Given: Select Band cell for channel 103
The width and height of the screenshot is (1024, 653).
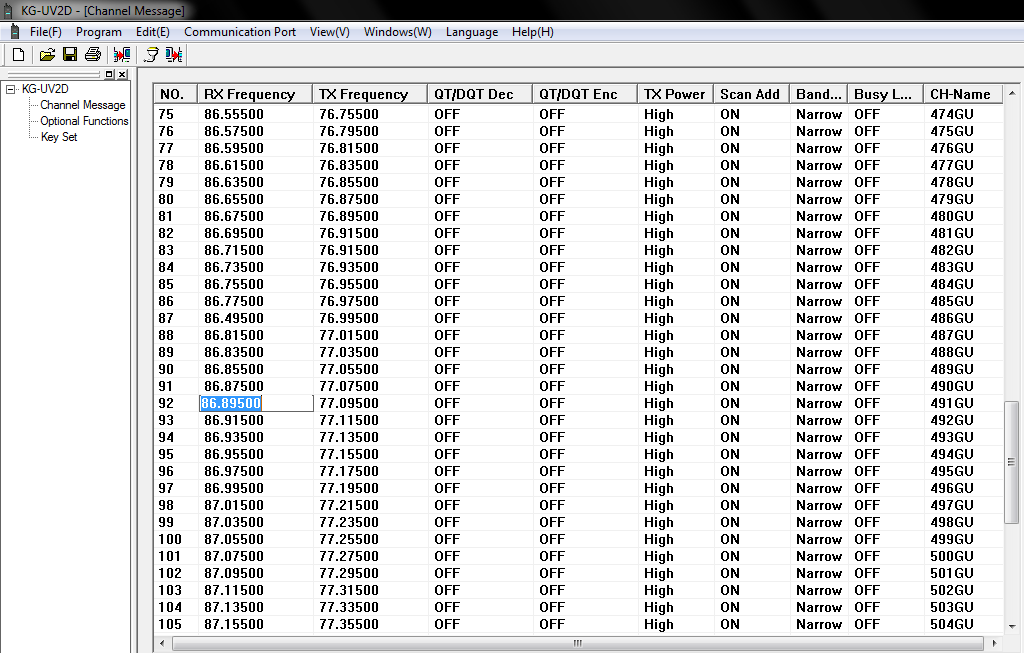Looking at the screenshot, I should click(x=818, y=590).
